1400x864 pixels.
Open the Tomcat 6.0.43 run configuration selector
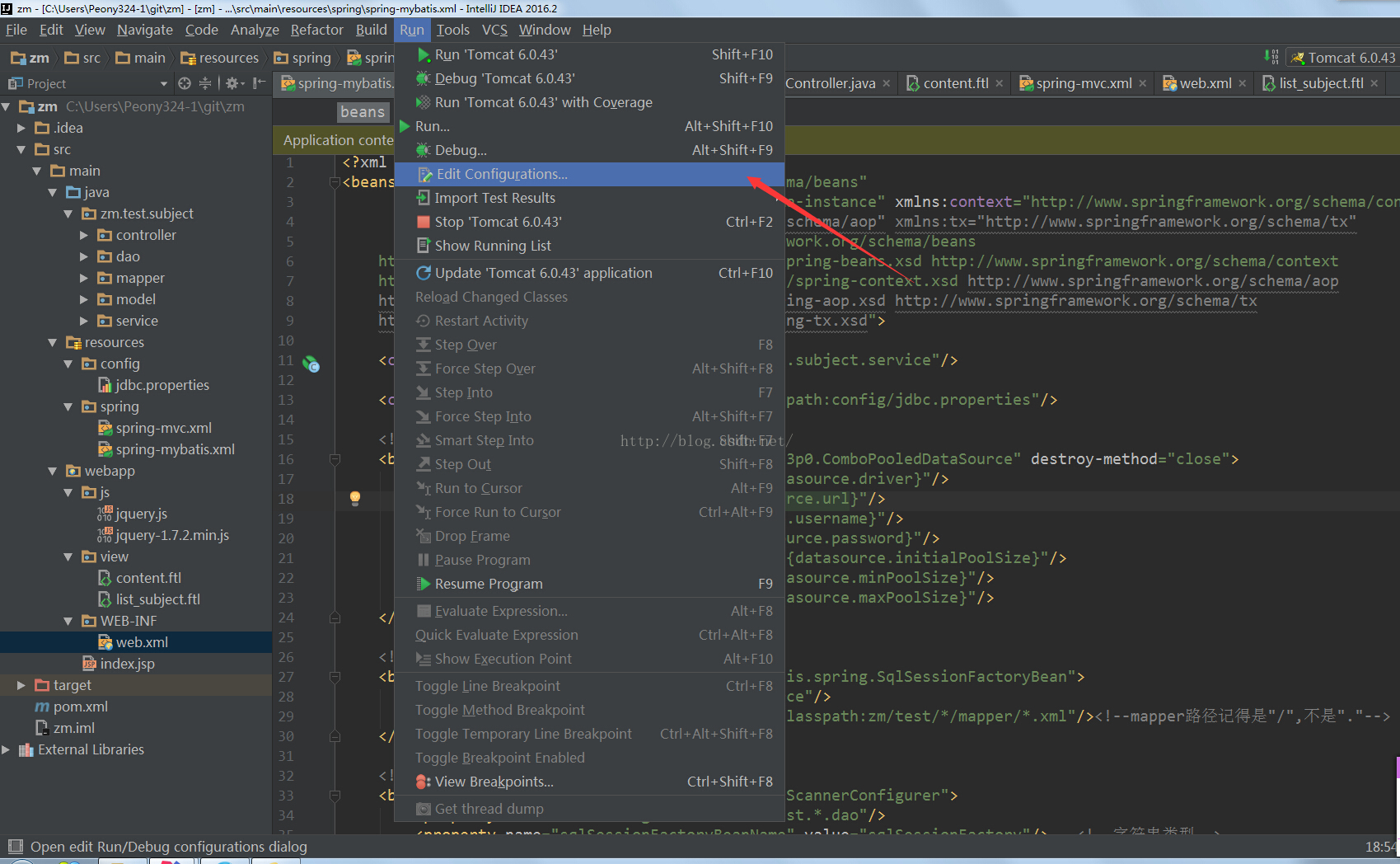(x=1345, y=58)
